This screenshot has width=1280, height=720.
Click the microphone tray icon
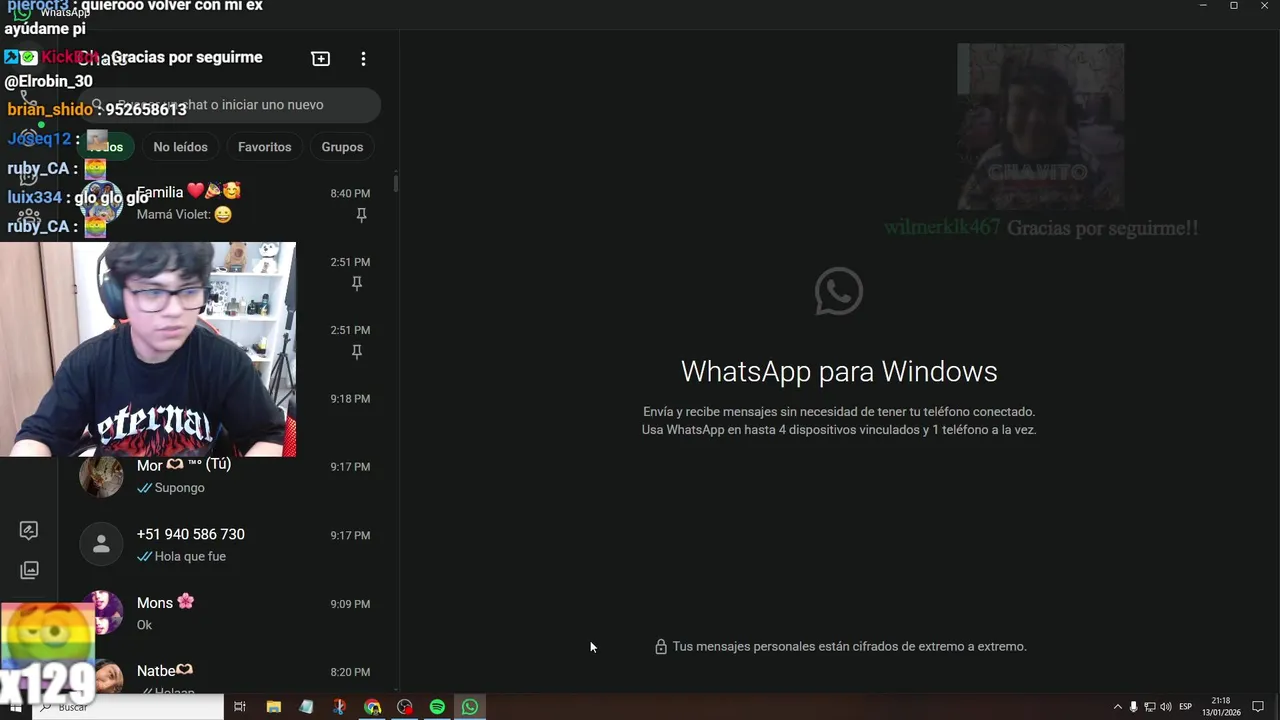(x=1134, y=707)
